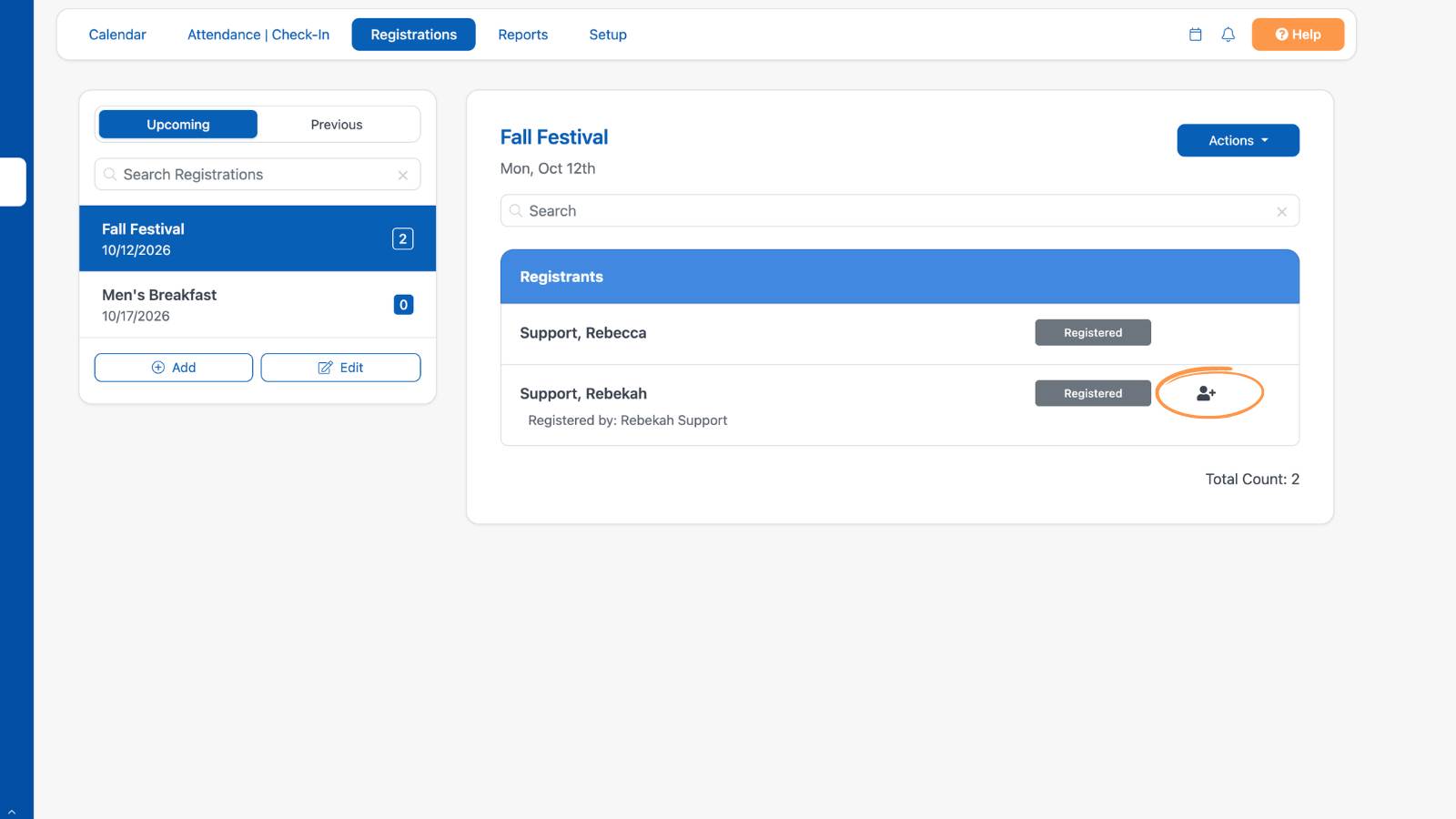Viewport: 1456px width, 819px height.
Task: Focus the Search Registrations input
Action: click(x=258, y=175)
